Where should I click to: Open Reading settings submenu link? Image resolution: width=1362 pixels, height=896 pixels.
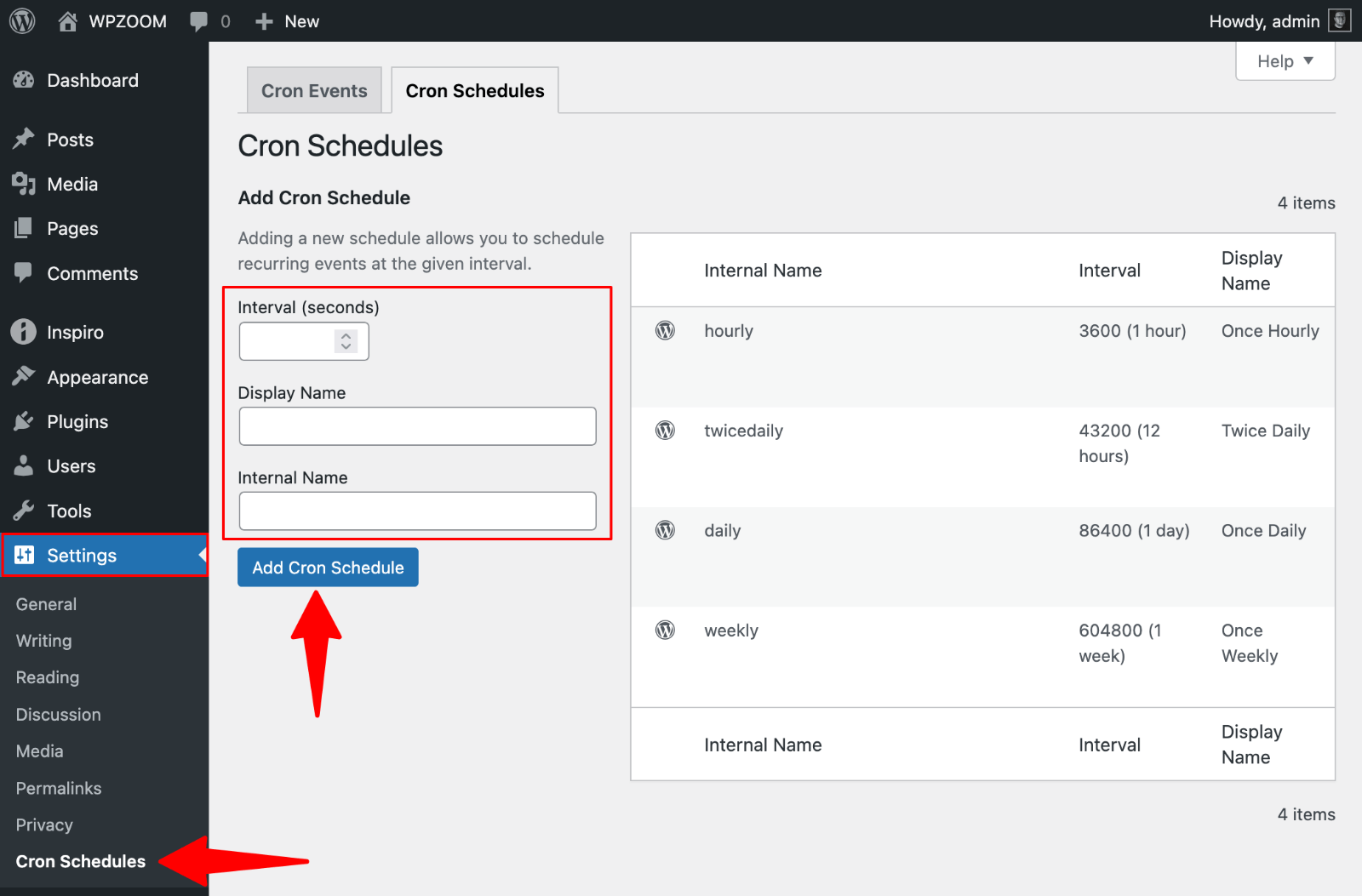[x=48, y=677]
